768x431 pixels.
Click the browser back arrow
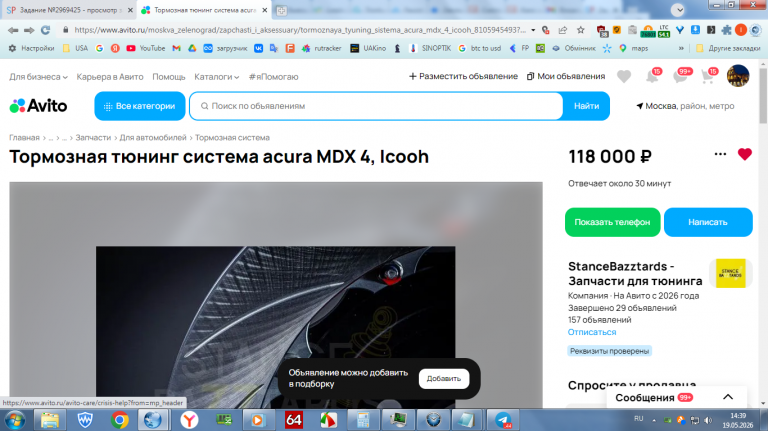point(13,30)
